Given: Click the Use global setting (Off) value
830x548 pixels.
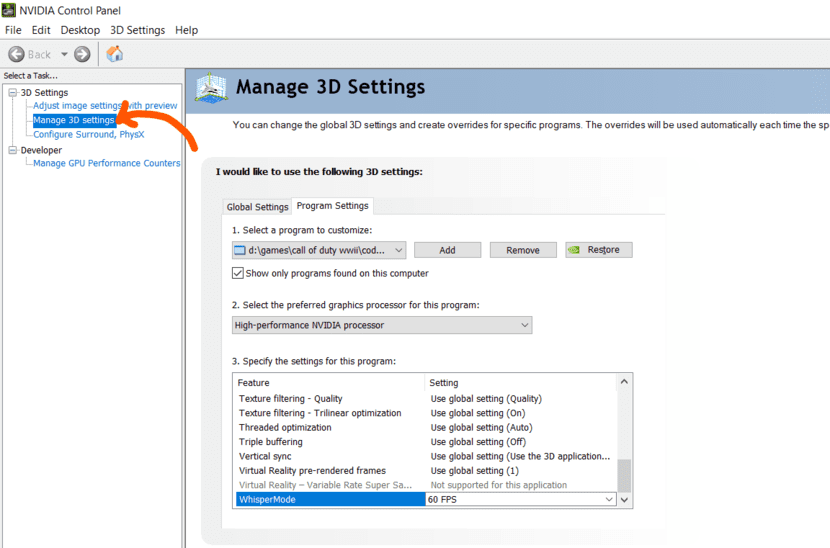Looking at the screenshot, I should pyautogui.click(x=478, y=442).
